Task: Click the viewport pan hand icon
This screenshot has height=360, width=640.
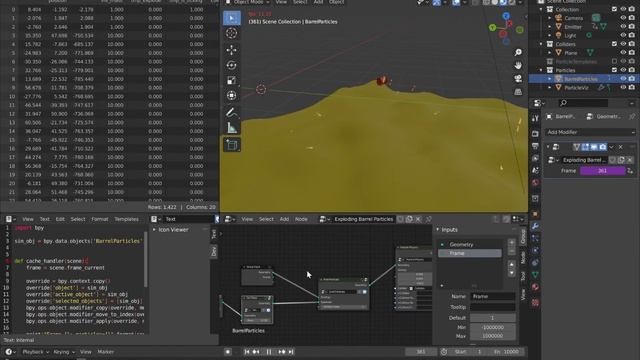Action: pos(518,65)
